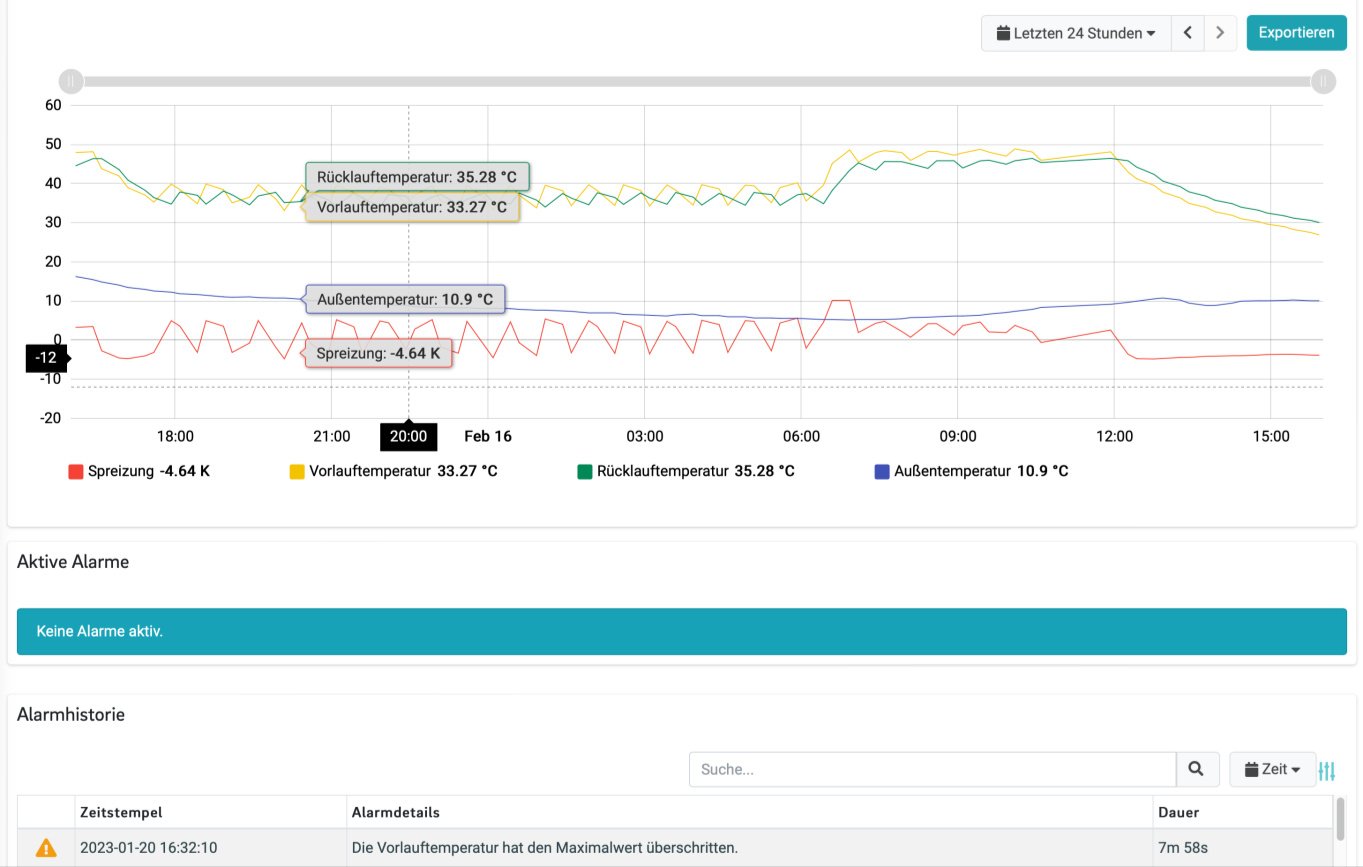1363x867 pixels.
Task: Click the Rücklauftemperatur 35.28 °C tooltip
Action: tap(417, 177)
